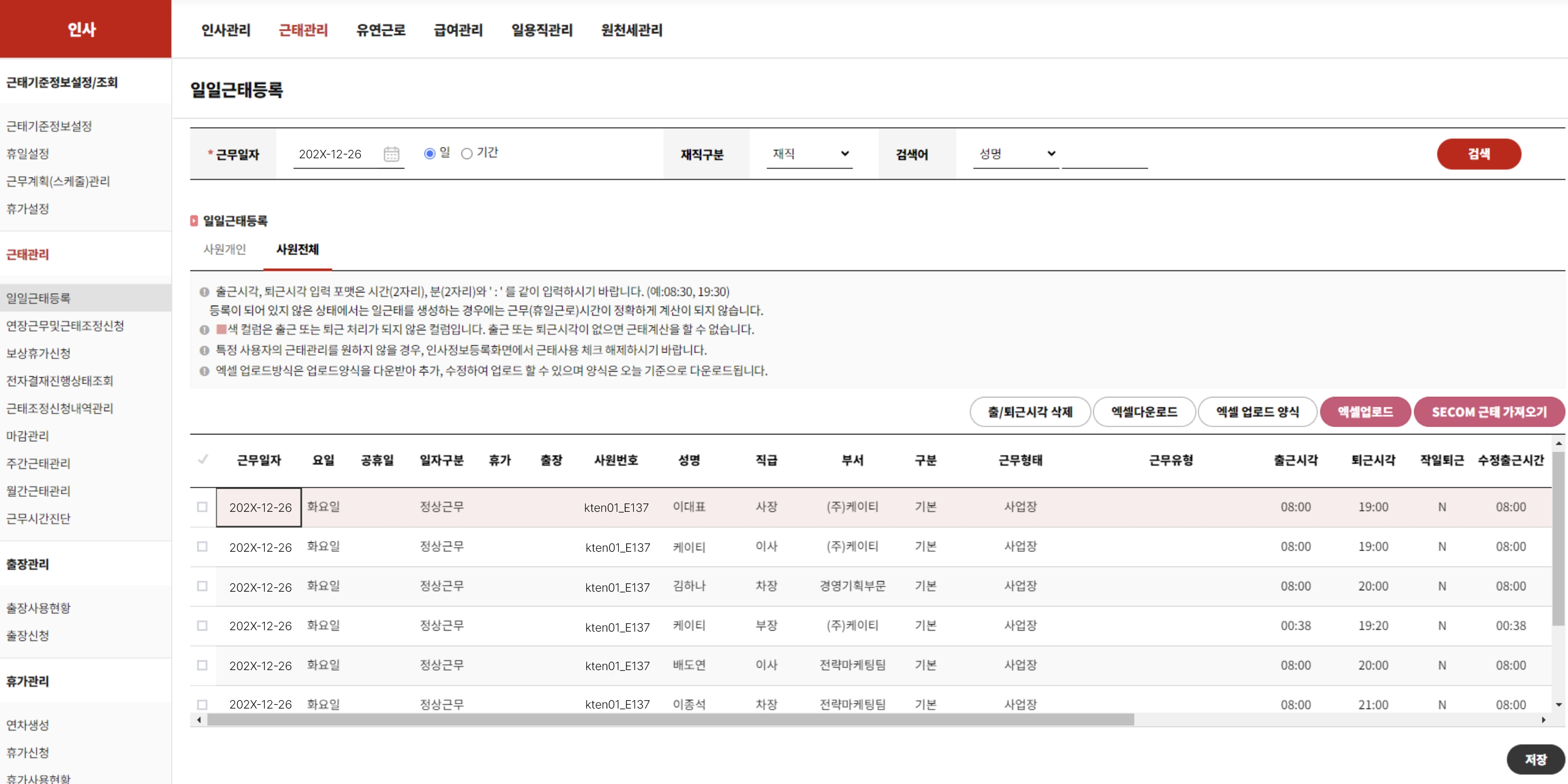
Task: Open 연장근무및근태조정신청 in the sidebar
Action: coord(65,325)
